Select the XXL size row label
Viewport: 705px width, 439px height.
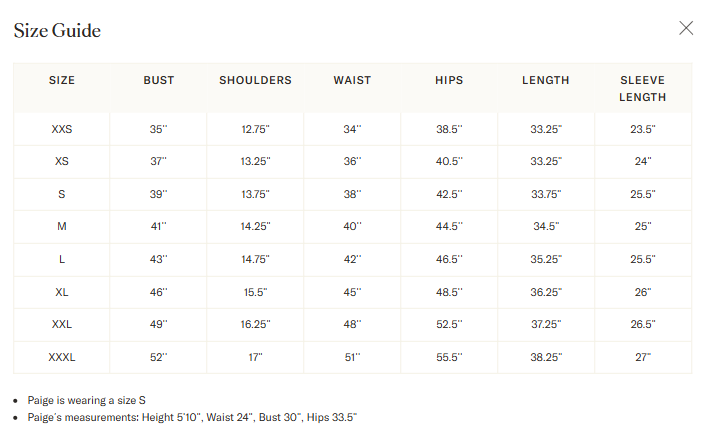pos(62,324)
